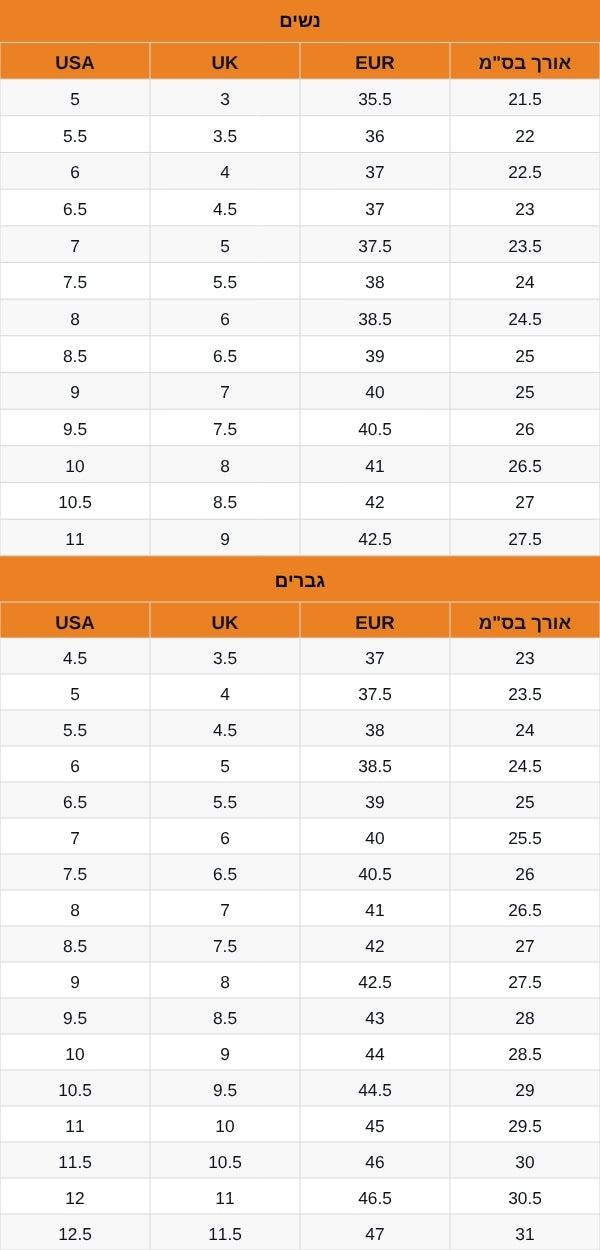The width and height of the screenshot is (600, 1250).
Task: Select EUR 42.5 cell in women's table
Action: click(x=375, y=539)
